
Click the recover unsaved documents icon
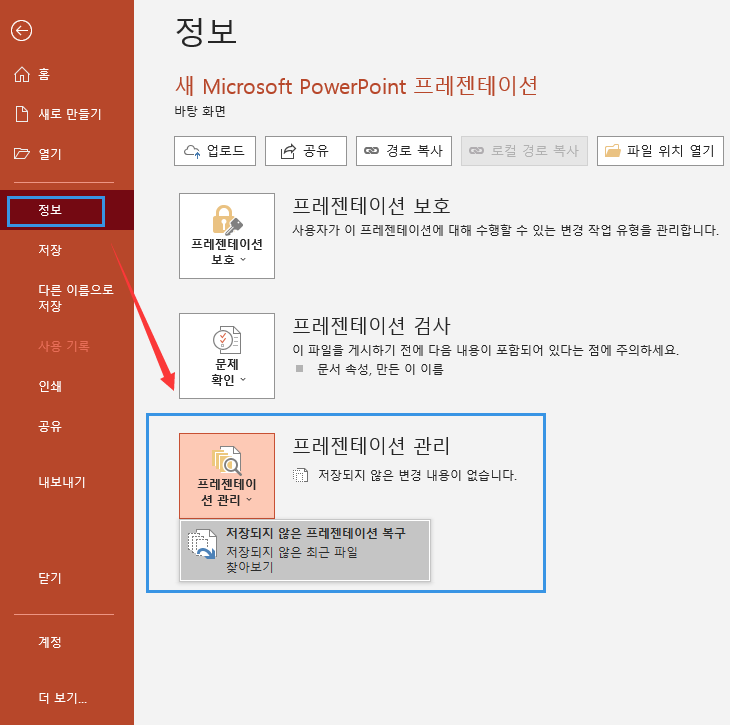tap(203, 543)
